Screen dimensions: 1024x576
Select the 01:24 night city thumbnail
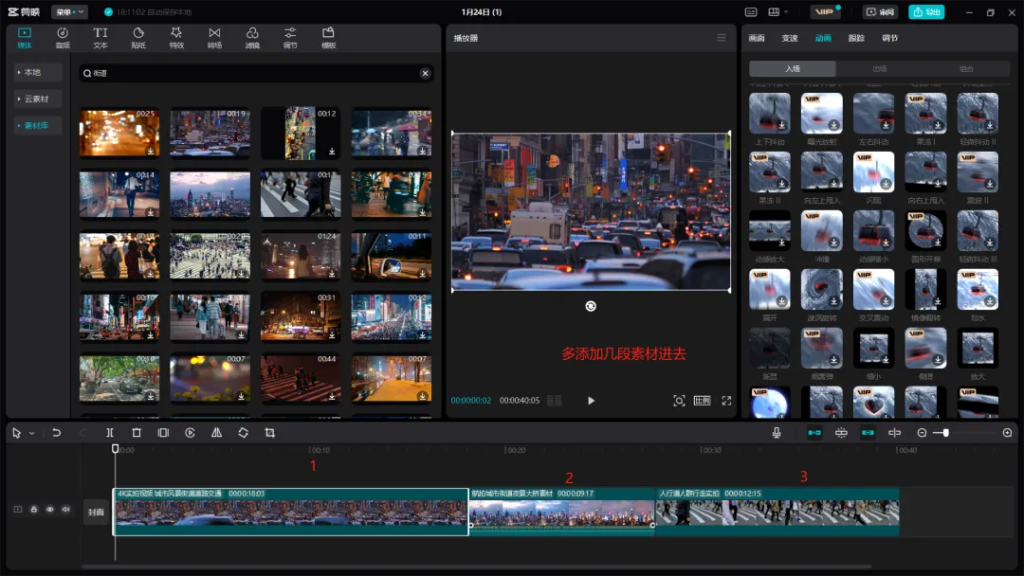(300, 255)
